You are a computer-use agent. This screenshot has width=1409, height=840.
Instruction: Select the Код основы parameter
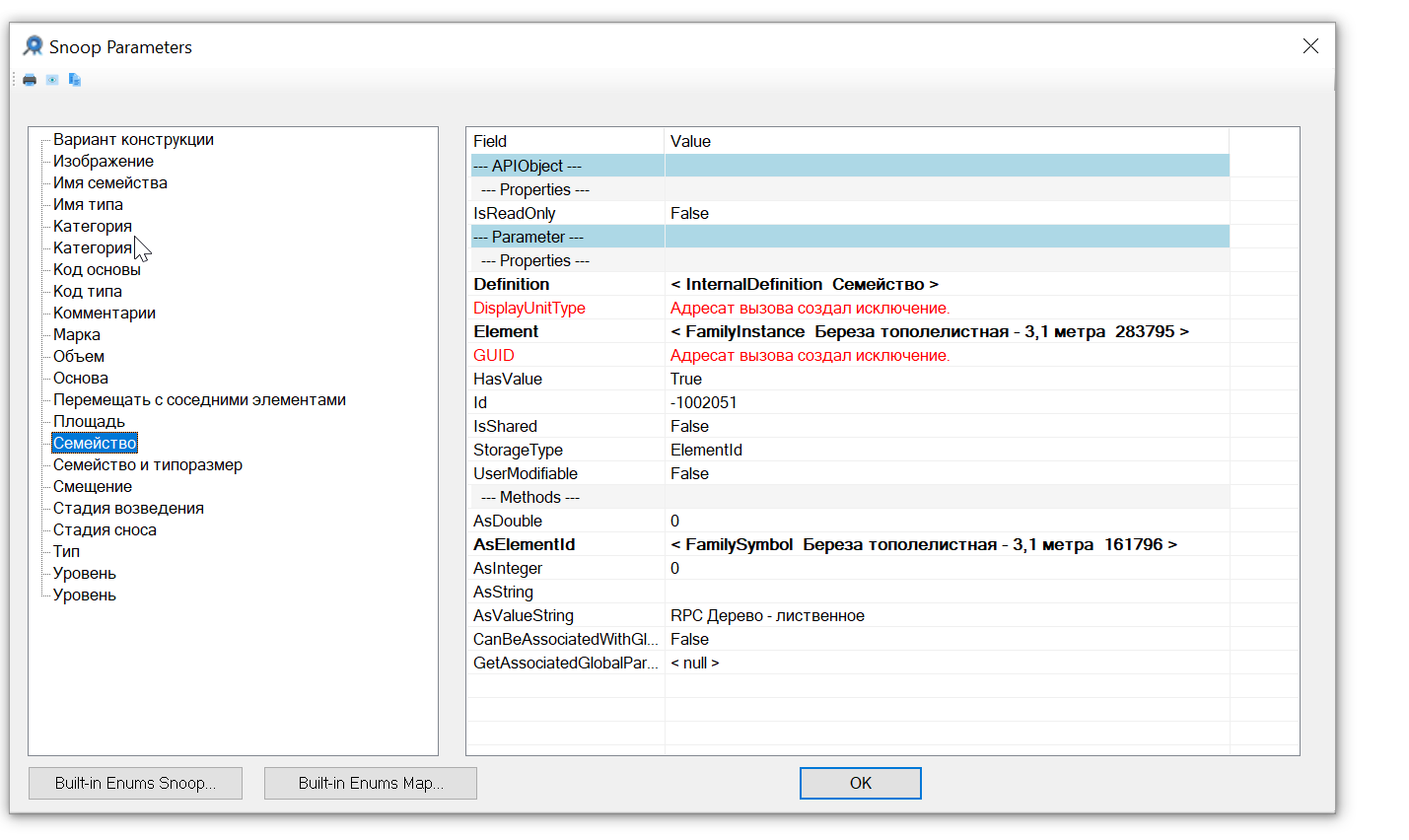(x=97, y=270)
